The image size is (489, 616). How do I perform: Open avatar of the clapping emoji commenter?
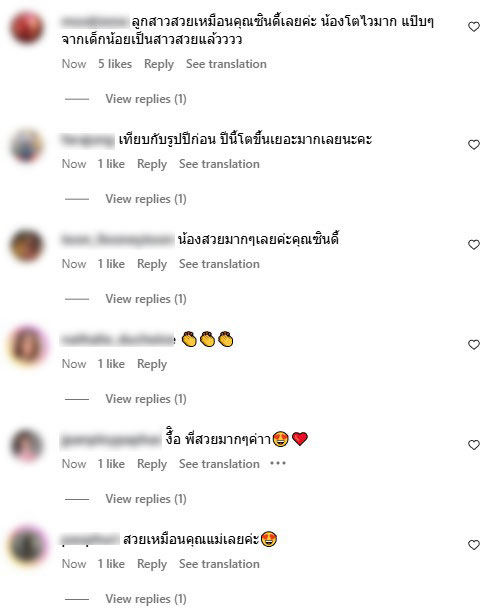point(27,346)
